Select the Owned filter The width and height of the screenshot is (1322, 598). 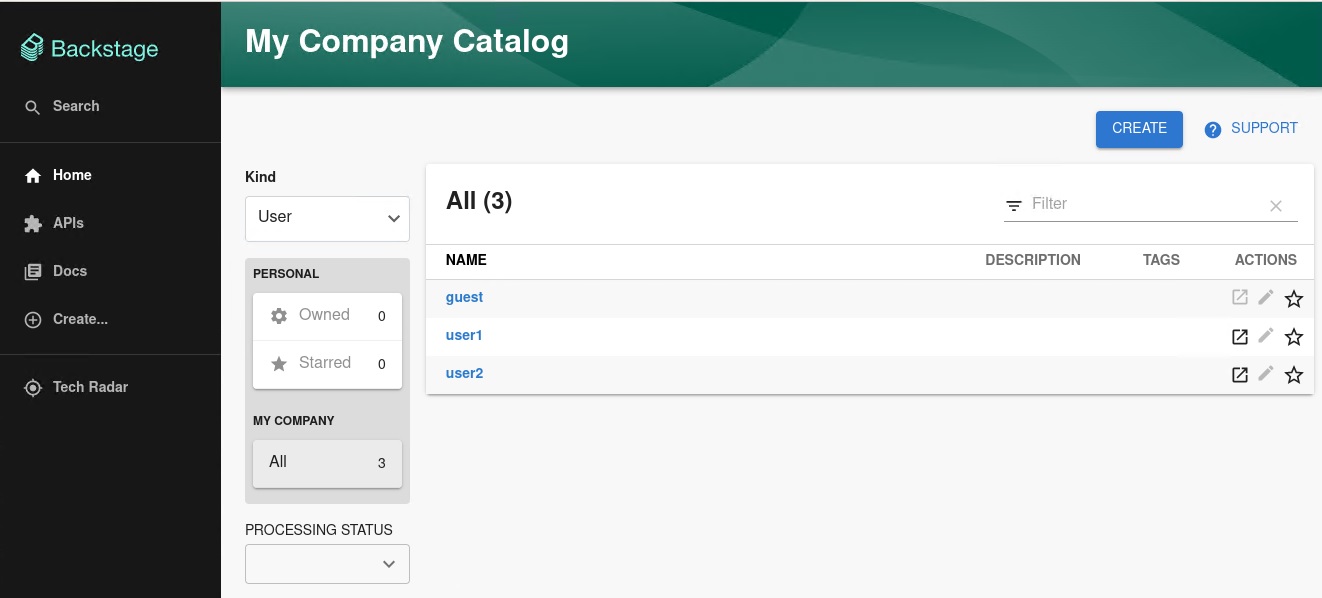coord(327,316)
